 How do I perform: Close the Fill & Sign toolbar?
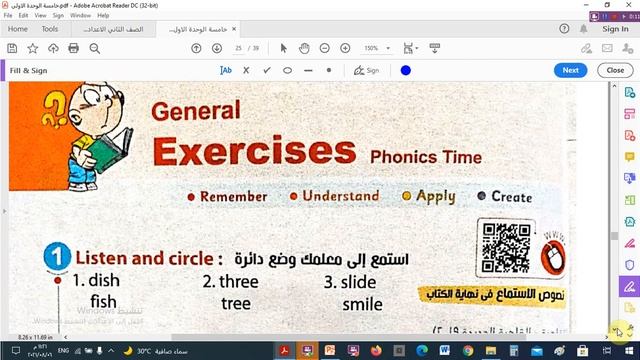[615, 70]
